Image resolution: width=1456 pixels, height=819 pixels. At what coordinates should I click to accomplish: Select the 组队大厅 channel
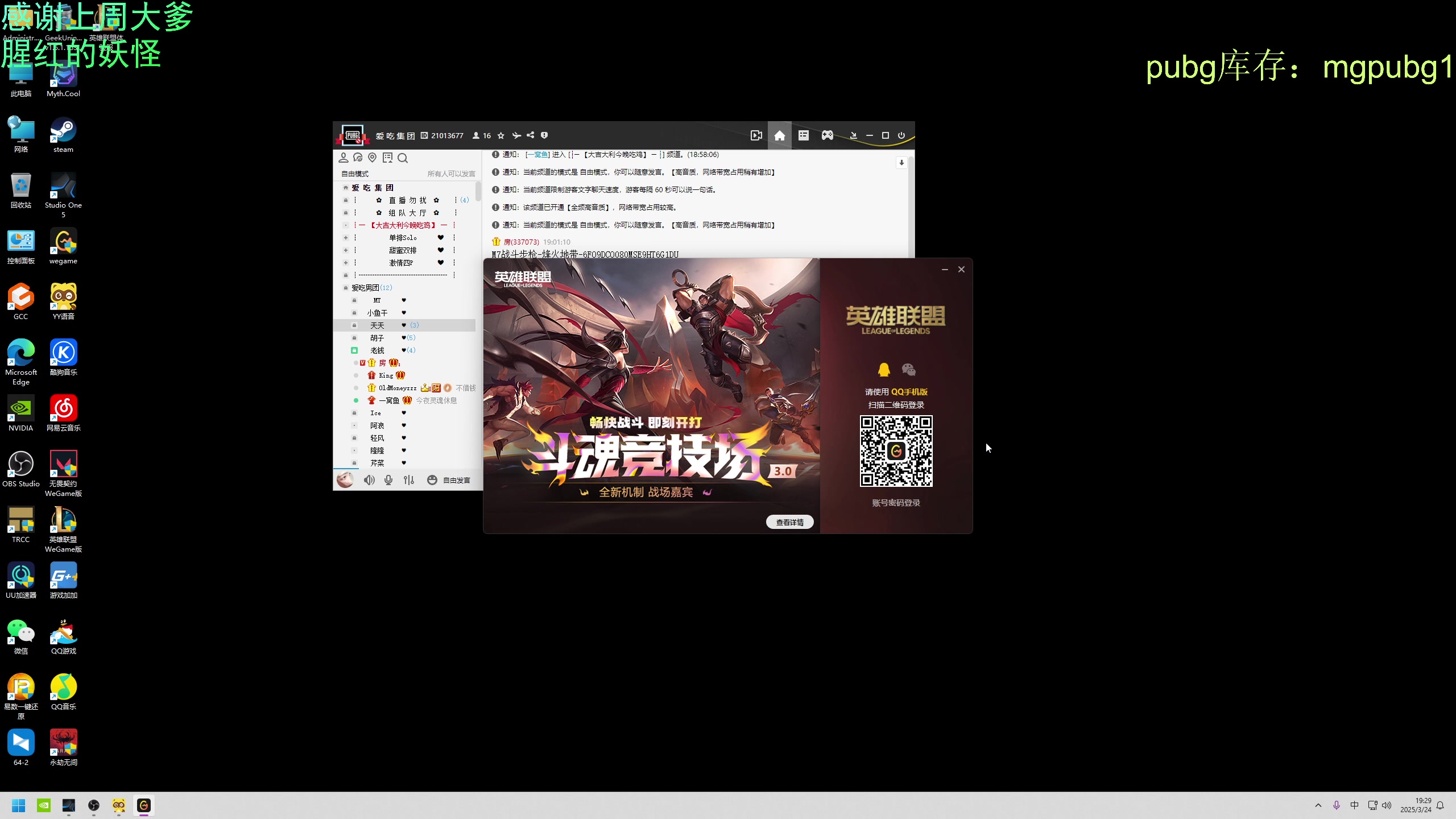click(x=407, y=213)
